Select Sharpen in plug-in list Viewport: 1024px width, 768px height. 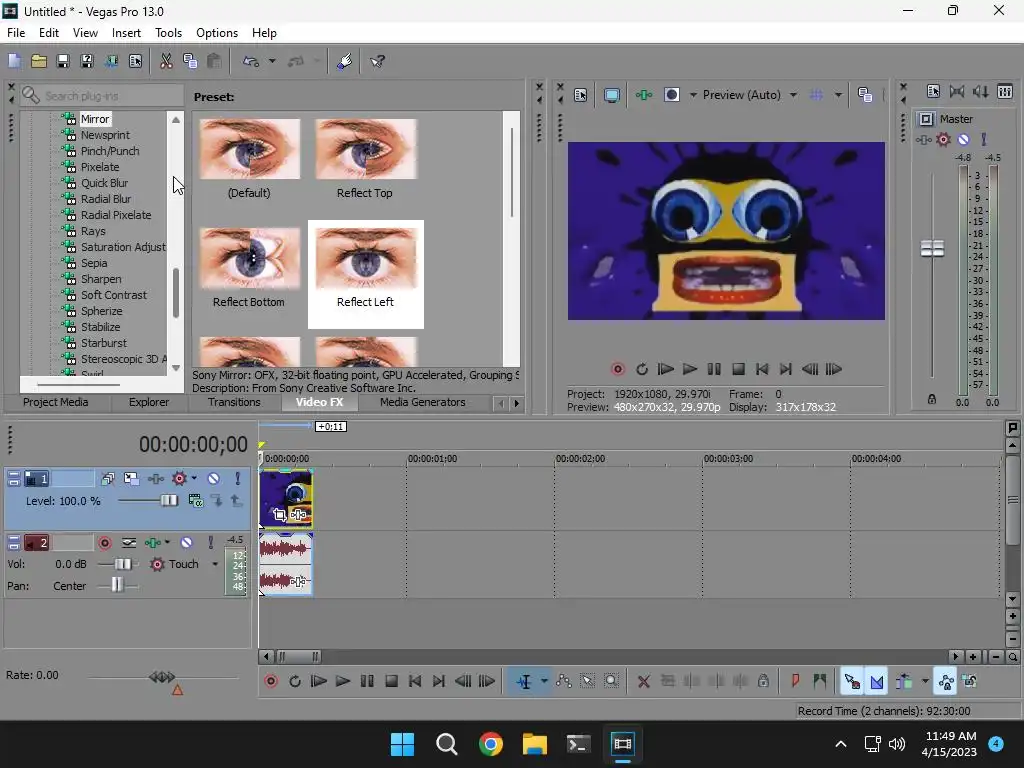101,279
